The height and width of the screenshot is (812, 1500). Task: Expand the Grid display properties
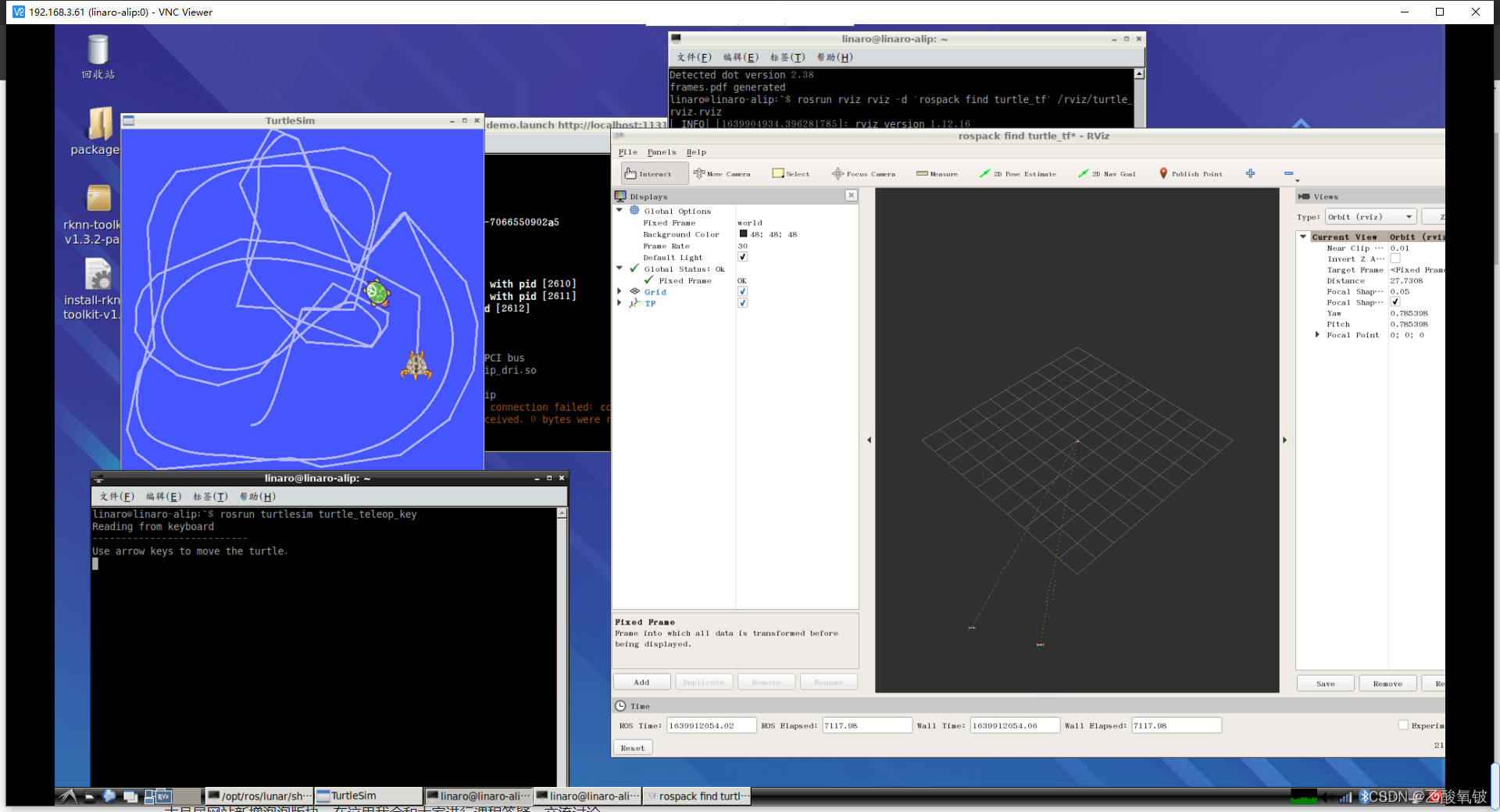click(620, 291)
